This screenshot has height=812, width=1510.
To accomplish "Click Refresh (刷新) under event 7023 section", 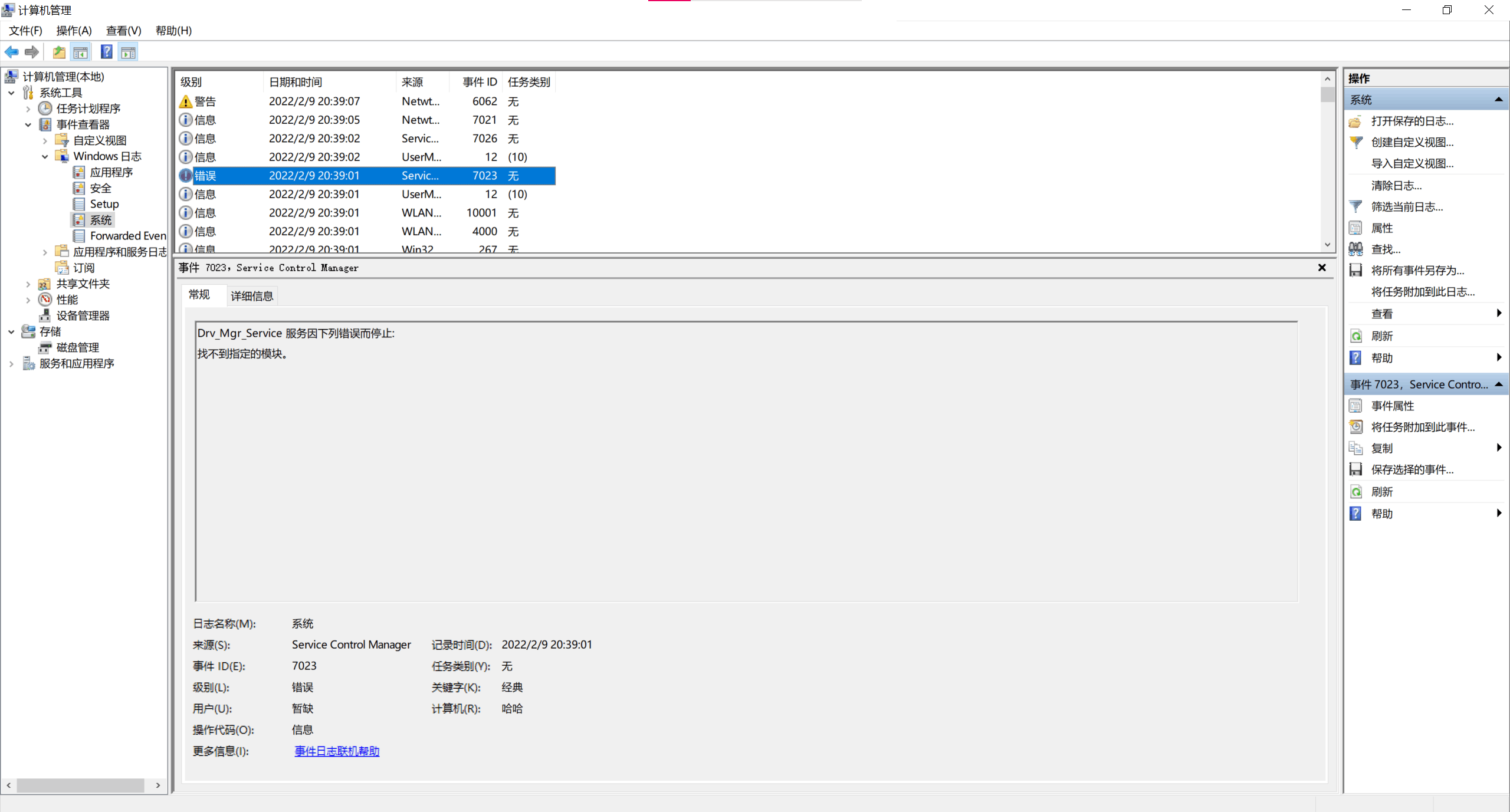I will [1381, 492].
